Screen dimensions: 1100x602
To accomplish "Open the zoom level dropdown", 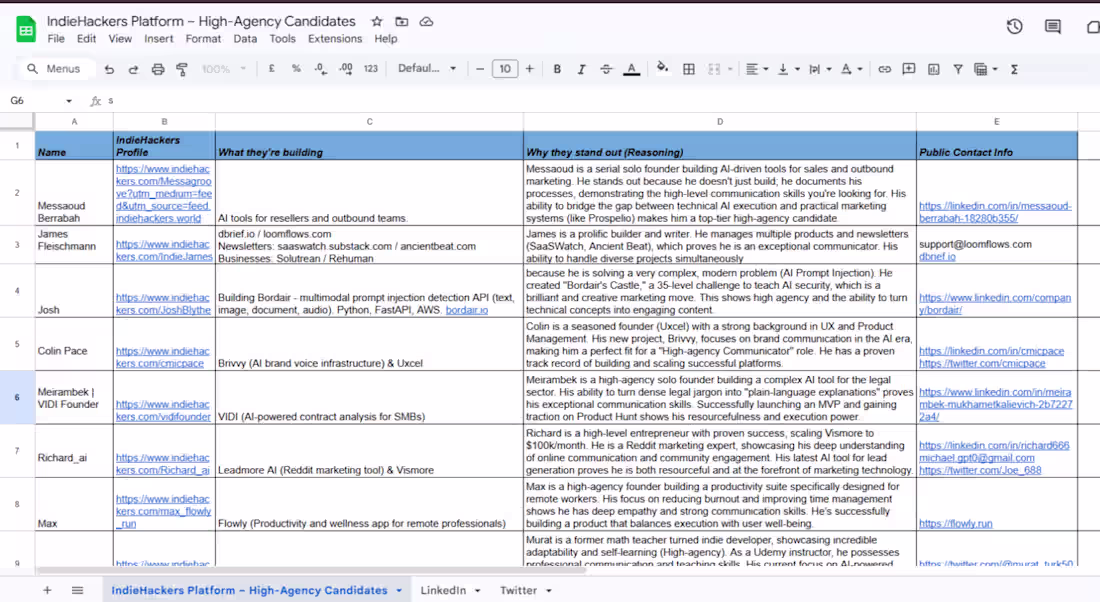I will pyautogui.click(x=224, y=69).
